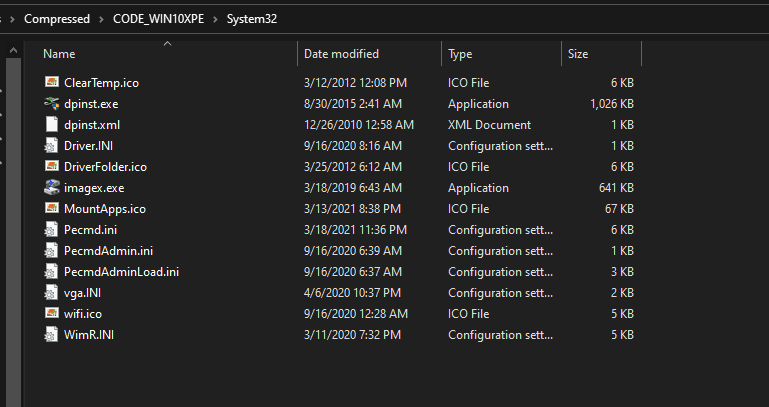Select the dpinst.exe application icon
The width and height of the screenshot is (769, 407).
coord(52,104)
